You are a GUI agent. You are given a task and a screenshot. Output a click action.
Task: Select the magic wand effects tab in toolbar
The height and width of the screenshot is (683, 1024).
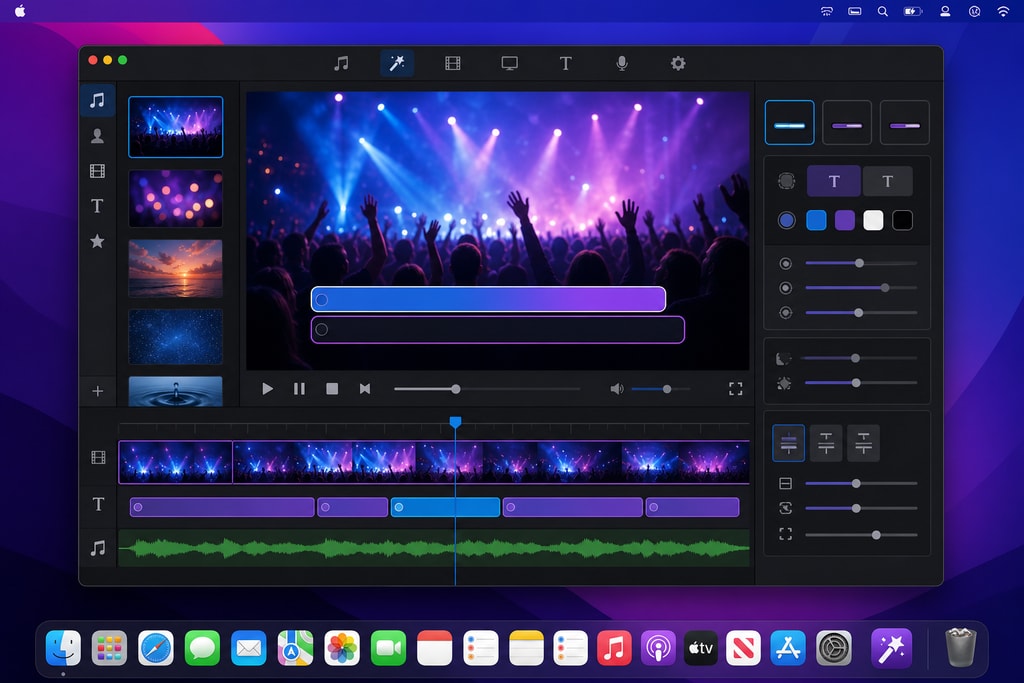tap(397, 63)
